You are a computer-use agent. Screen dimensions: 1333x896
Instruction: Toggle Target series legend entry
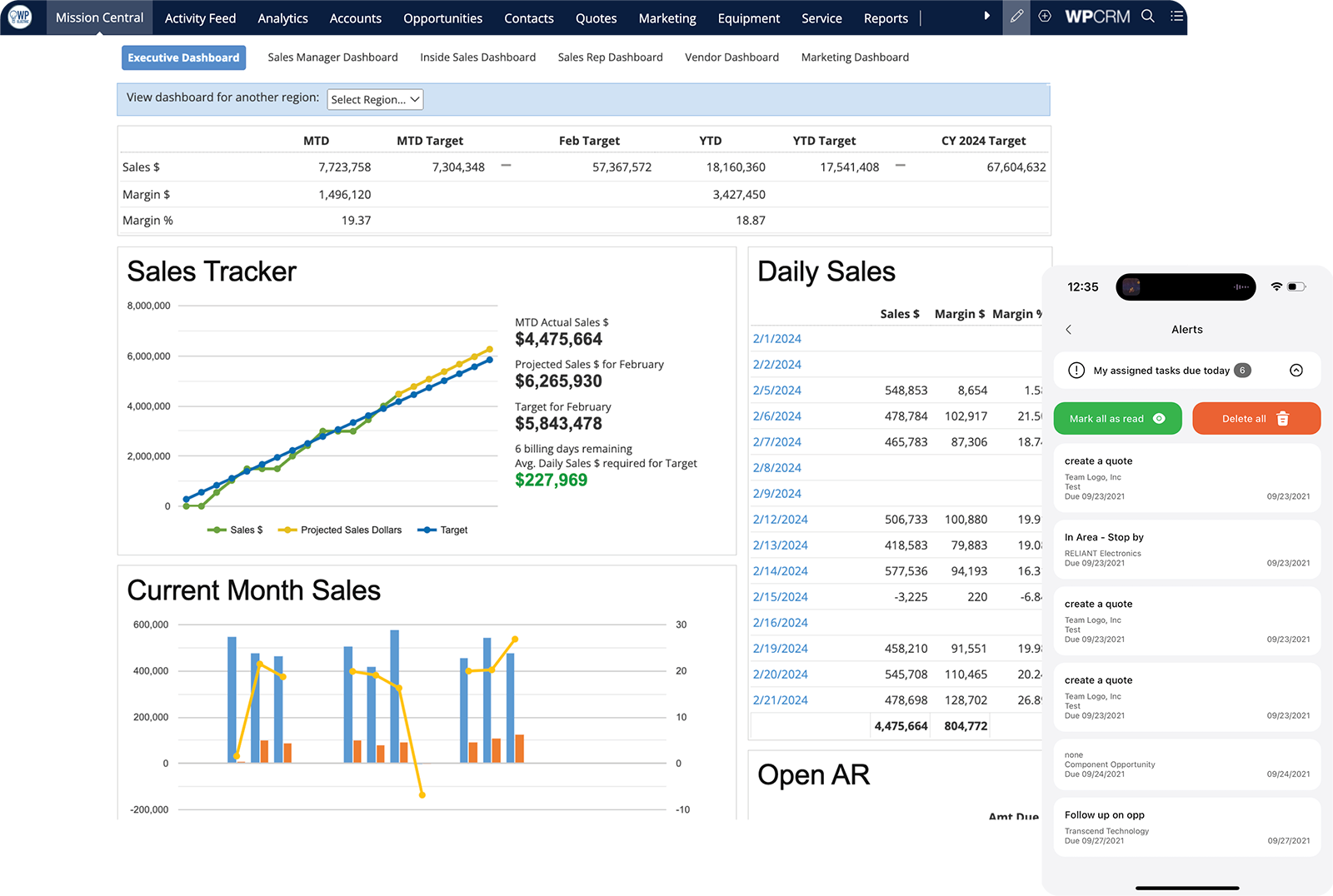click(442, 530)
